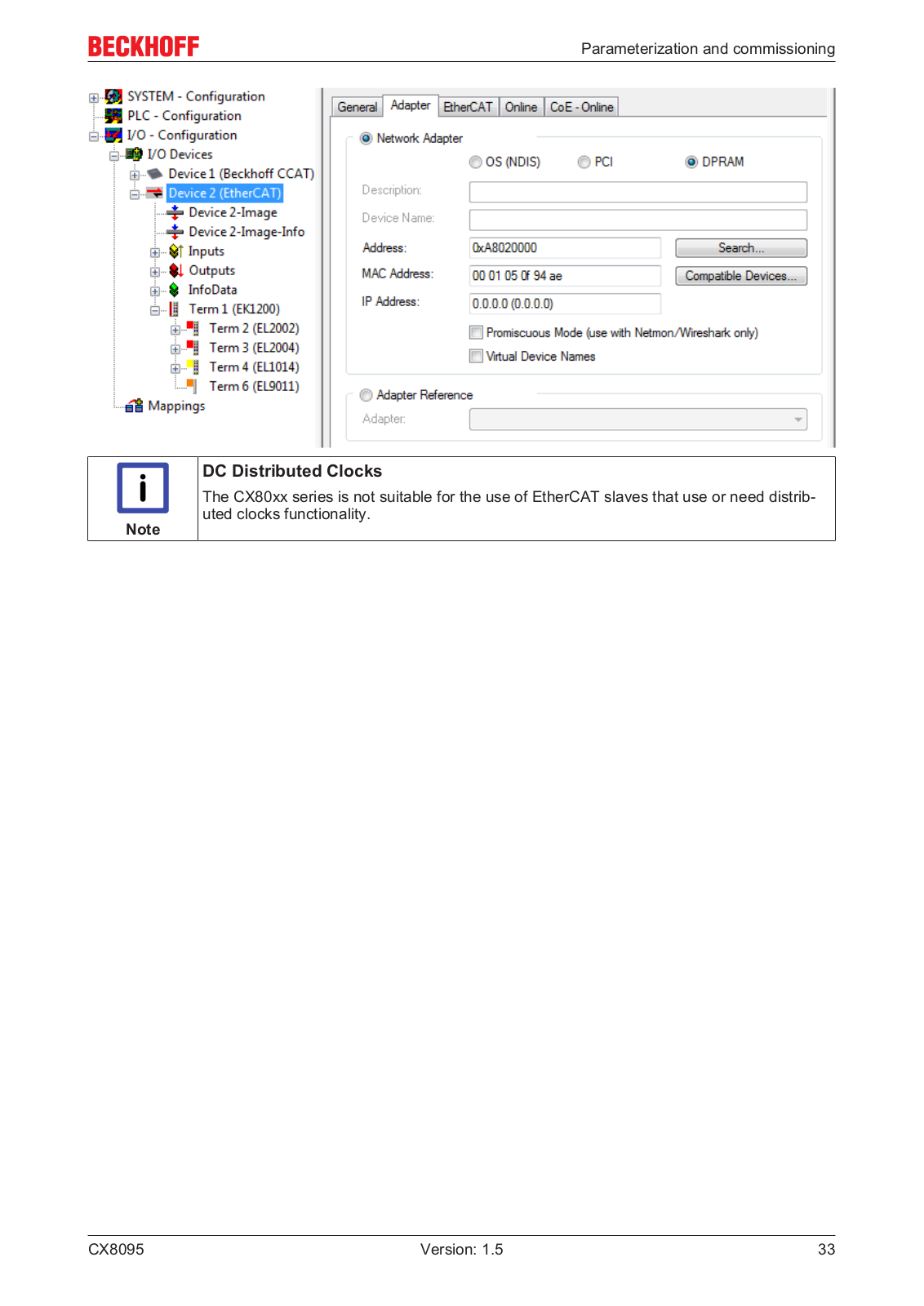Collapse the I/O Devices node
This screenshot has height=1306, width=924.
114,156
